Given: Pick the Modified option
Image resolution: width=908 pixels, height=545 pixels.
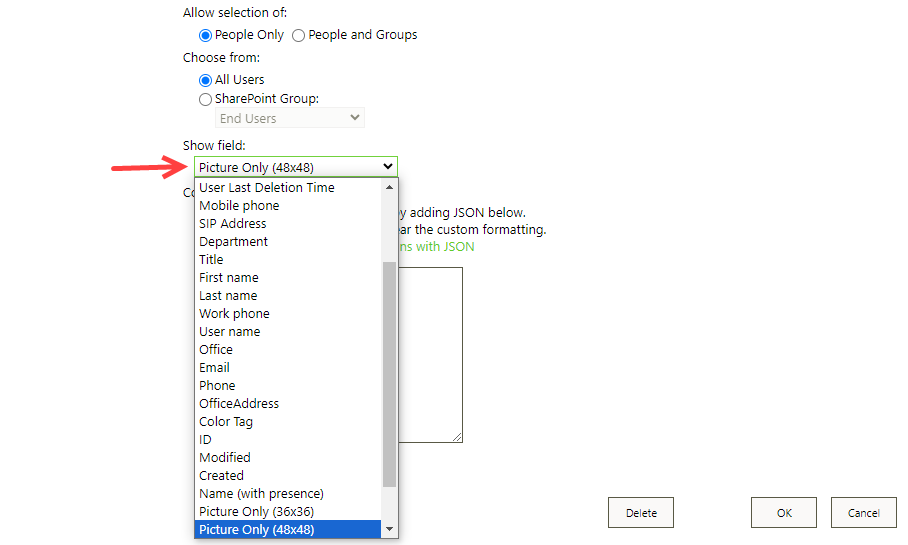Looking at the screenshot, I should point(288,457).
